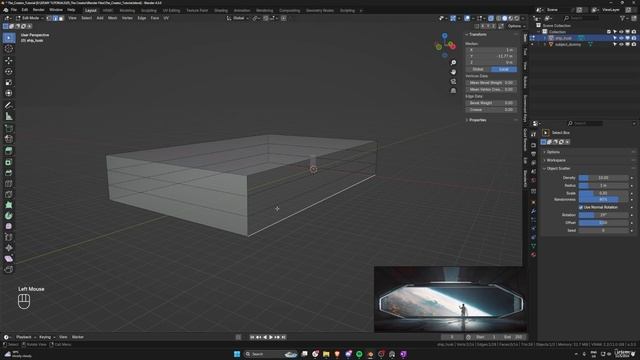Image resolution: width=640 pixels, height=360 pixels.
Task: Toggle camera view with camera icon
Action: point(453,81)
